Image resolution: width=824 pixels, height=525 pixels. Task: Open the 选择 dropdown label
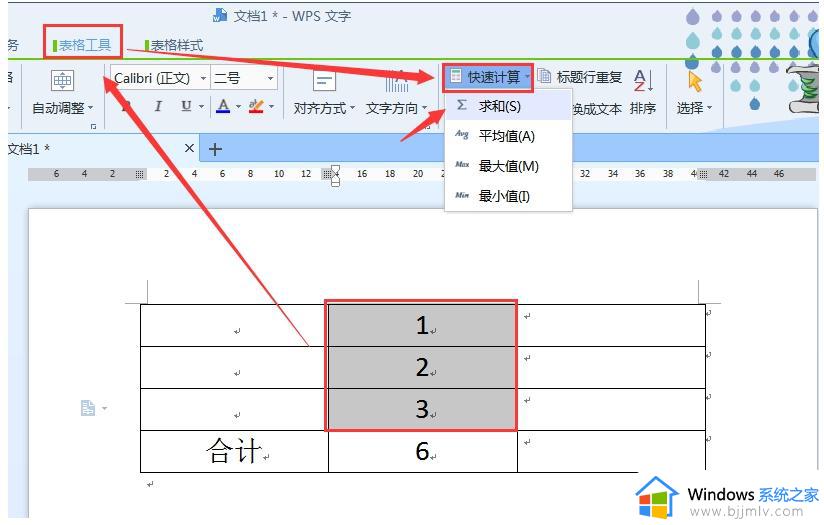click(x=694, y=108)
